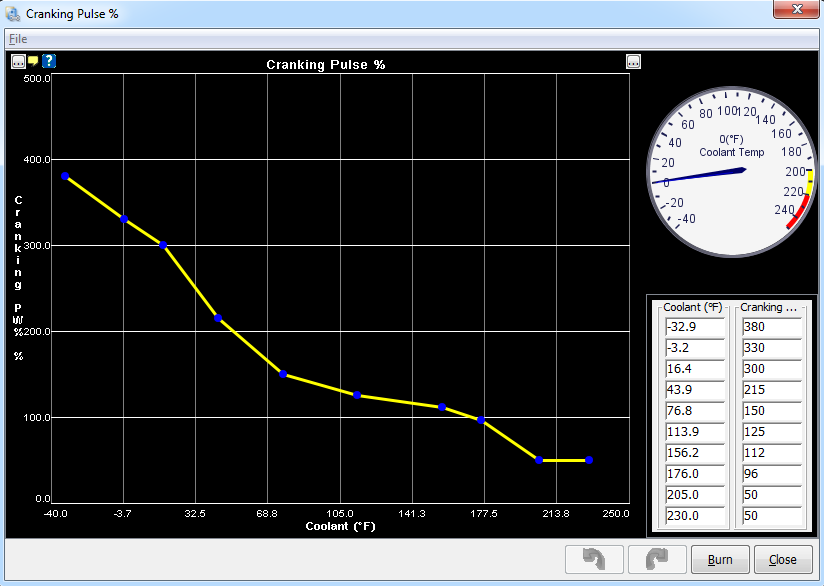The width and height of the screenshot is (824, 586).
Task: Open the File menu
Action: 18,38
